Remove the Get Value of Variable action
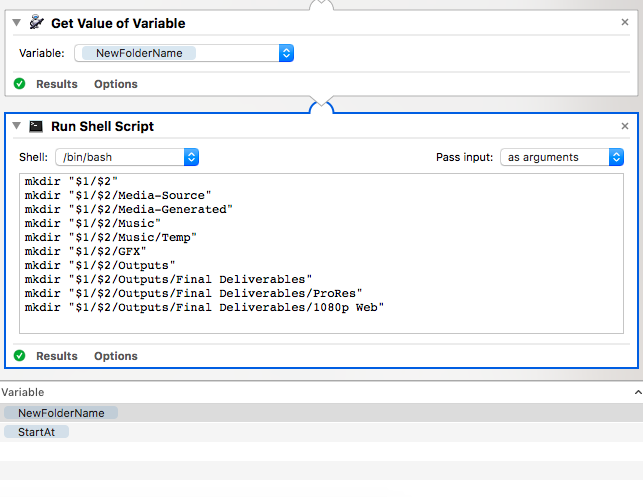This screenshot has height=497, width=643. point(625,23)
